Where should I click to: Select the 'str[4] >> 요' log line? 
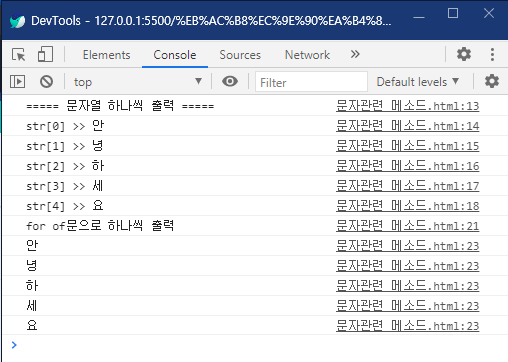65,206
